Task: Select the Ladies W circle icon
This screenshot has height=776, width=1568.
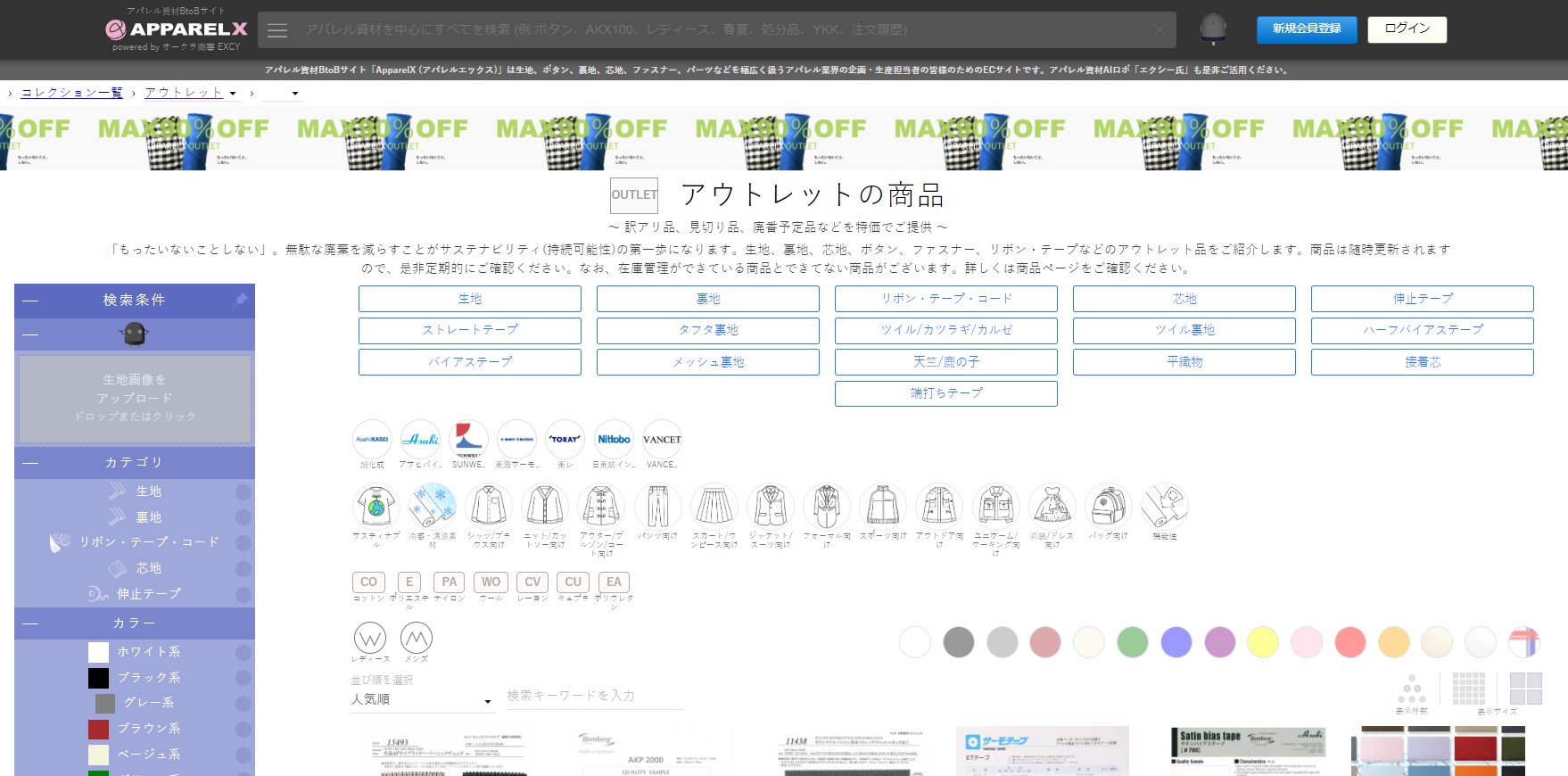Action: (370, 639)
